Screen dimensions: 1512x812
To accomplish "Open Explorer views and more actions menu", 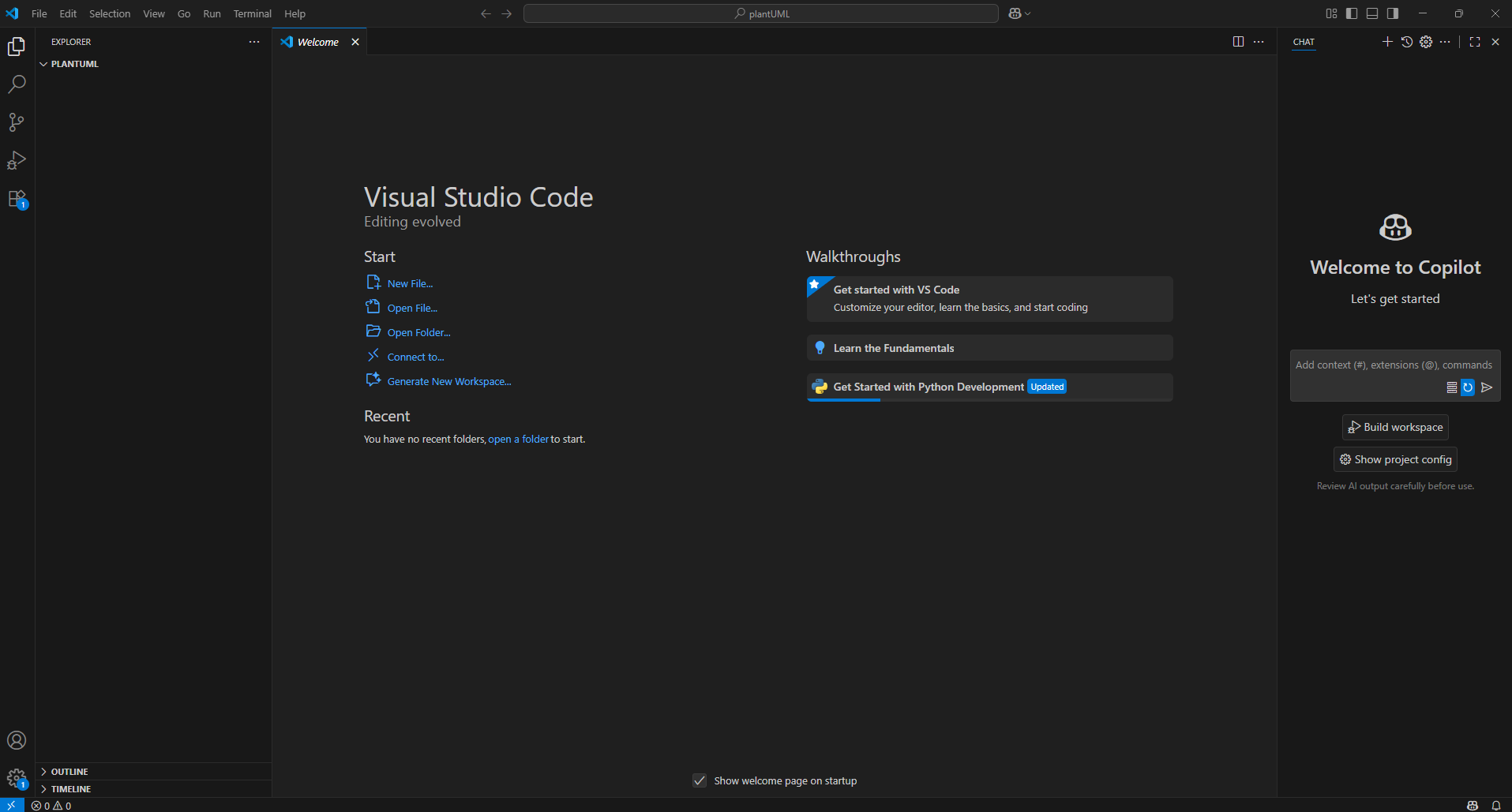I will point(254,42).
